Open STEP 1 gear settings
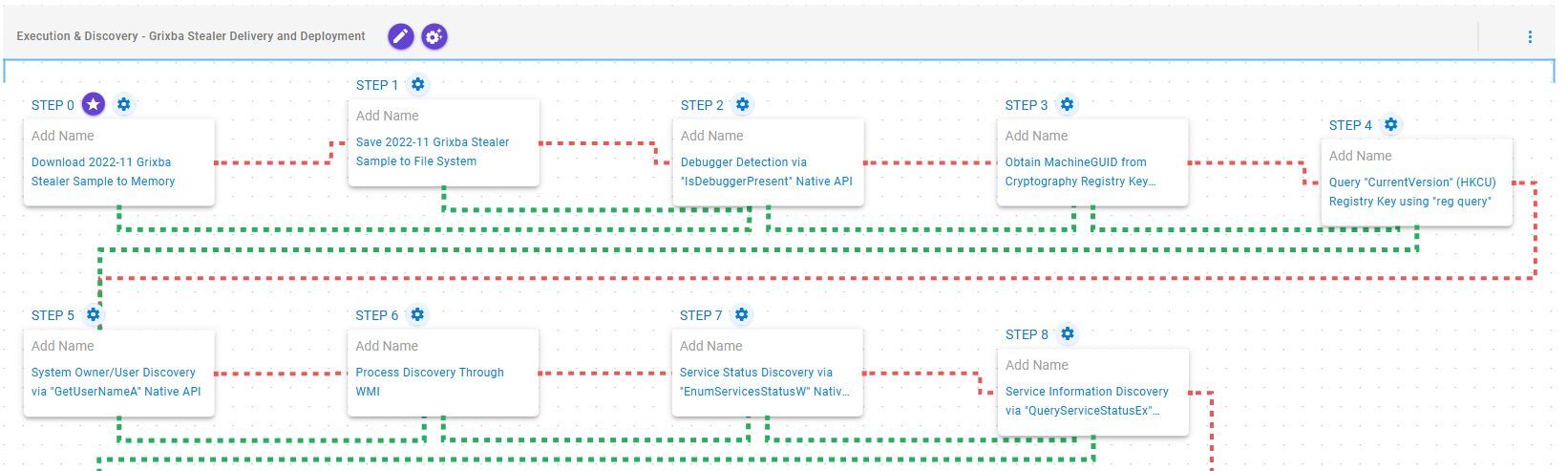1568x471 pixels. pyautogui.click(x=417, y=84)
